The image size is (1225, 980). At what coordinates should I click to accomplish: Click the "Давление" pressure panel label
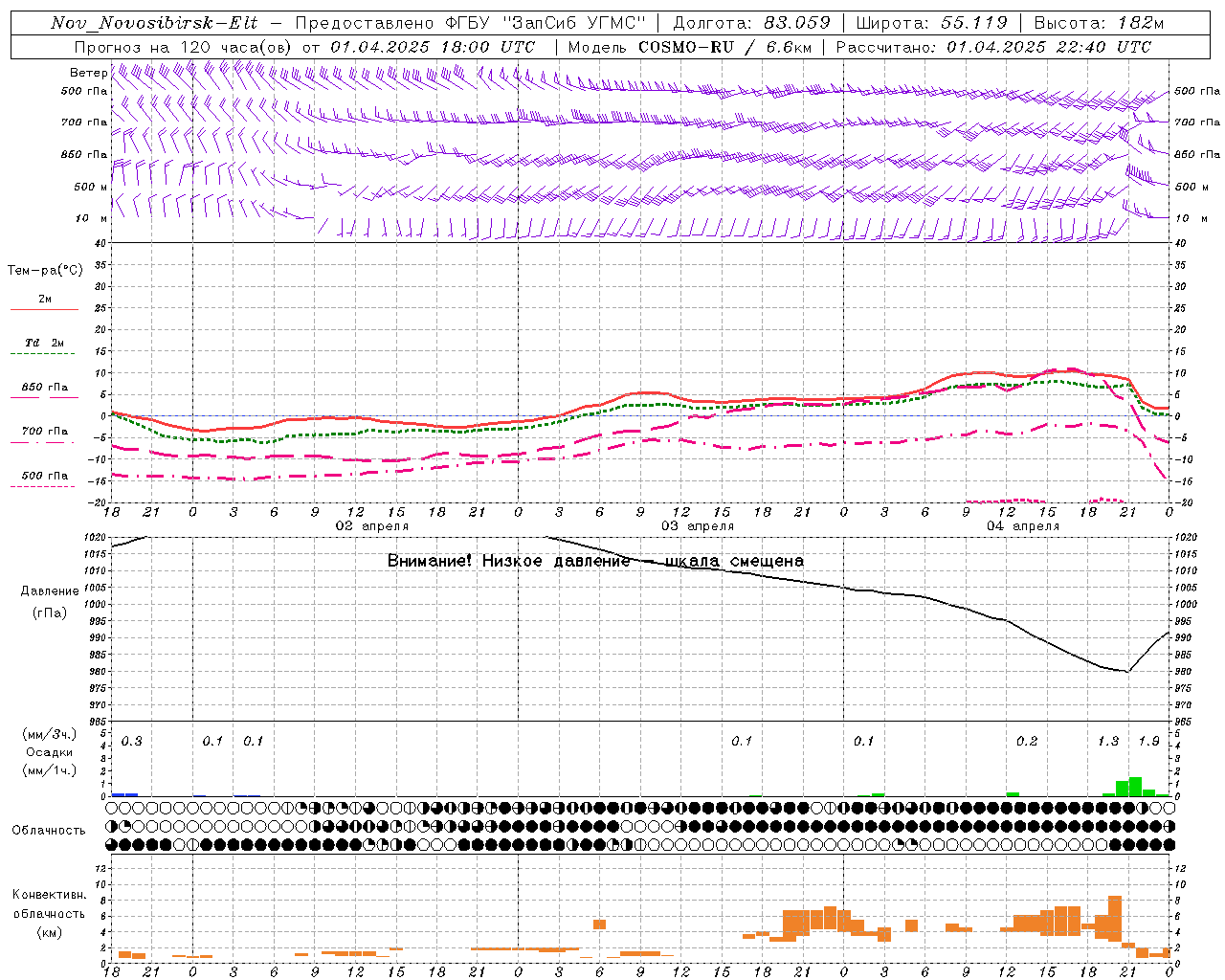click(50, 591)
